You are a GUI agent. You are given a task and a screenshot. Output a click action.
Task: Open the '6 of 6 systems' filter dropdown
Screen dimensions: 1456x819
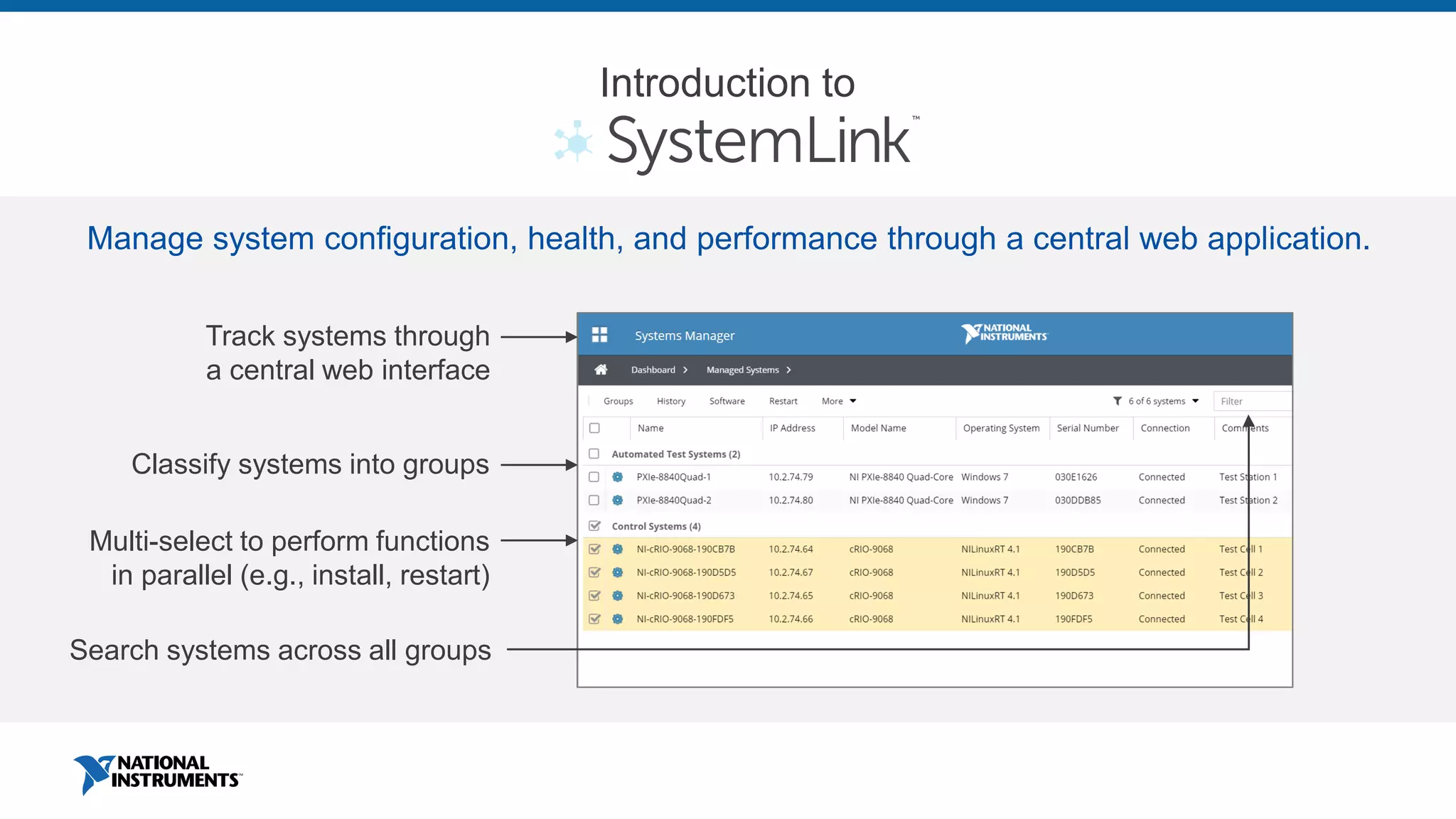pos(1164,401)
